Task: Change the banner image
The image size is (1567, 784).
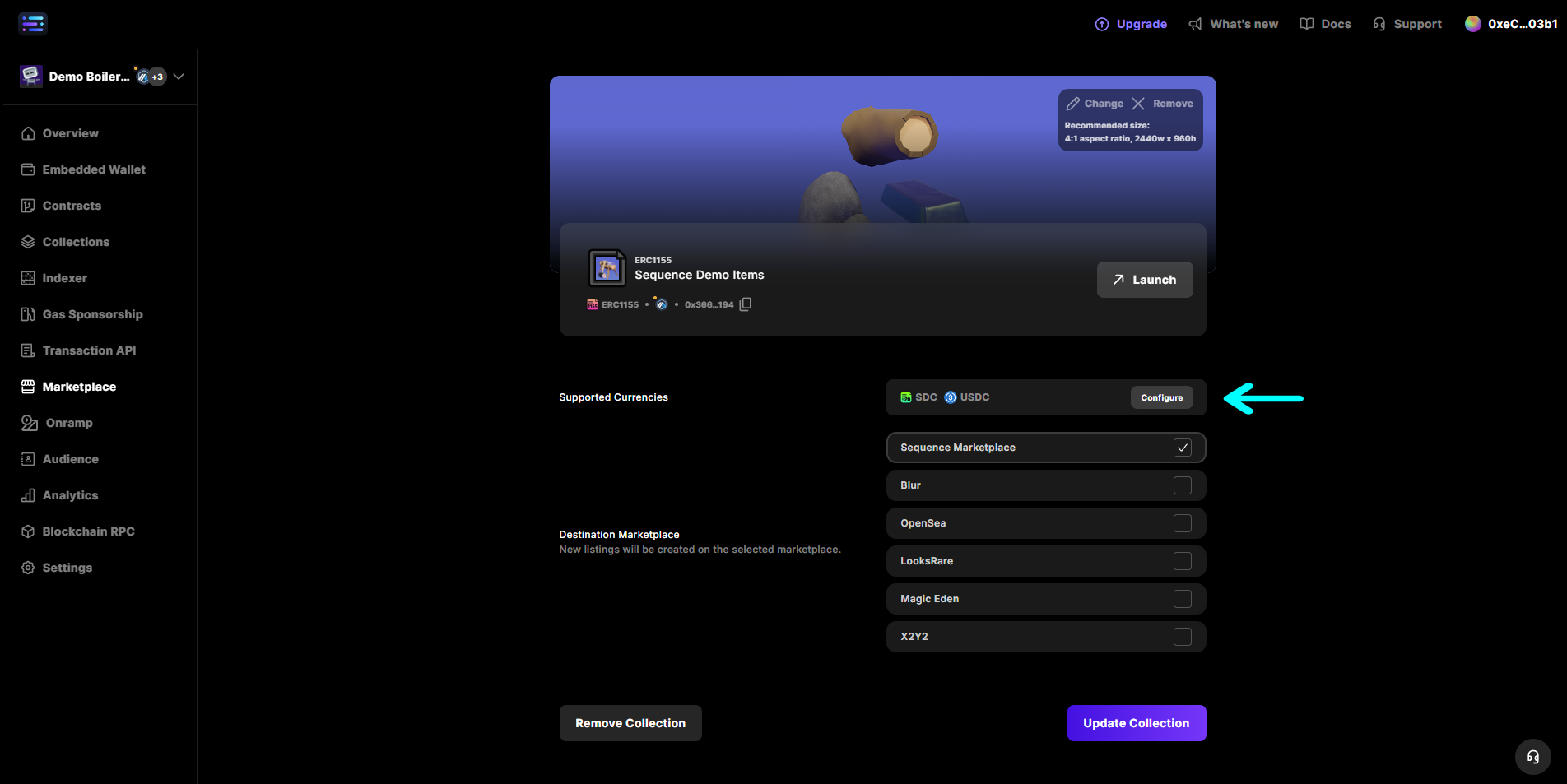Action: [x=1095, y=104]
